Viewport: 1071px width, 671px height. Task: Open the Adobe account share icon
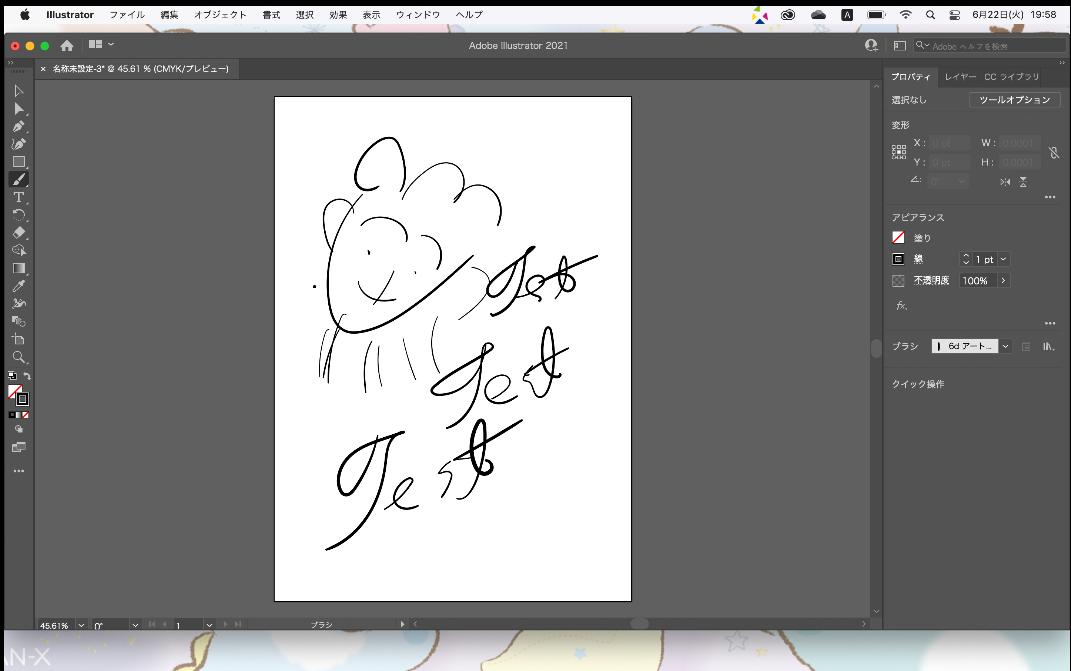pos(871,46)
